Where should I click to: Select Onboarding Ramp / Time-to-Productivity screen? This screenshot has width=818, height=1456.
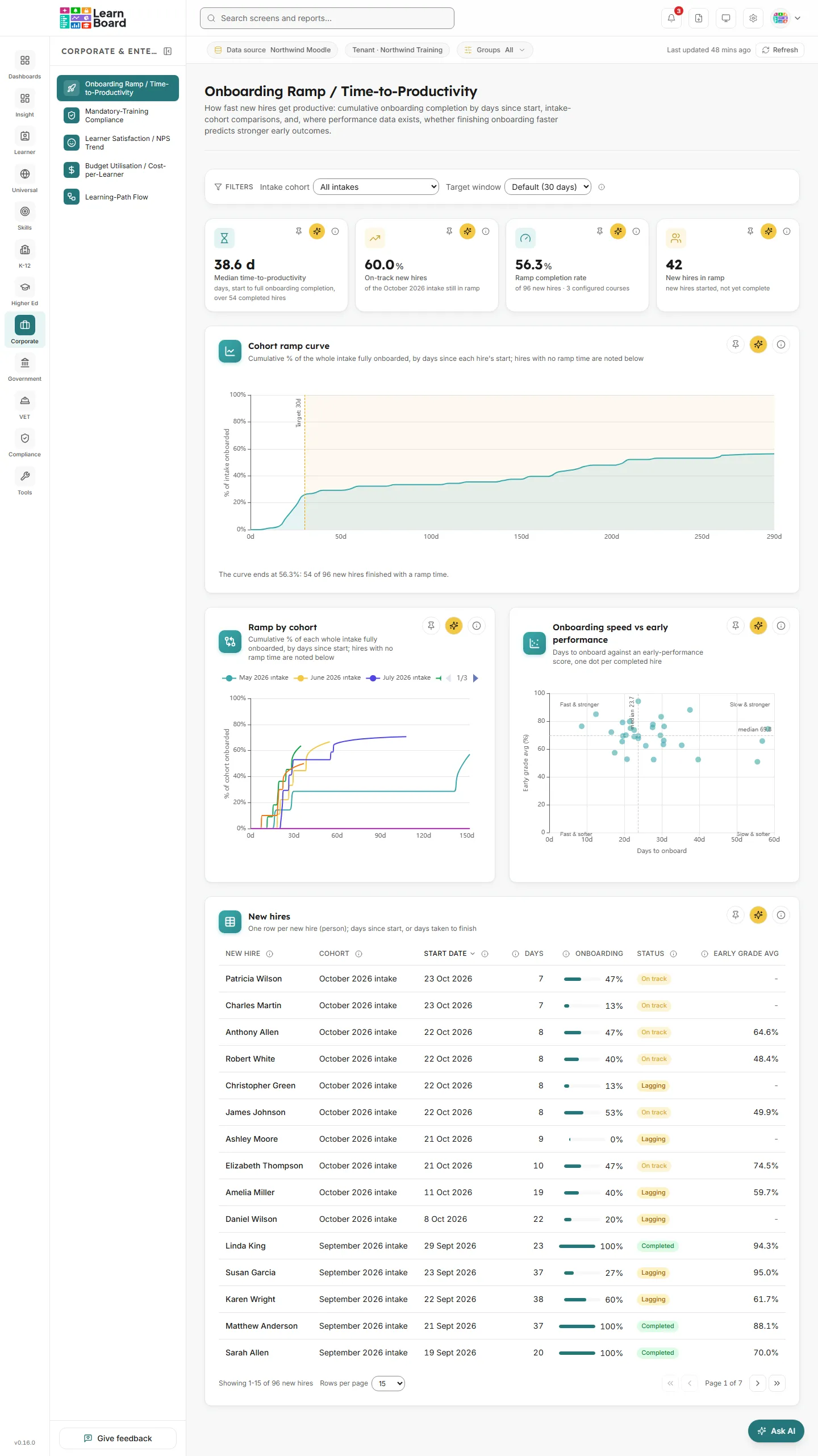click(x=118, y=88)
